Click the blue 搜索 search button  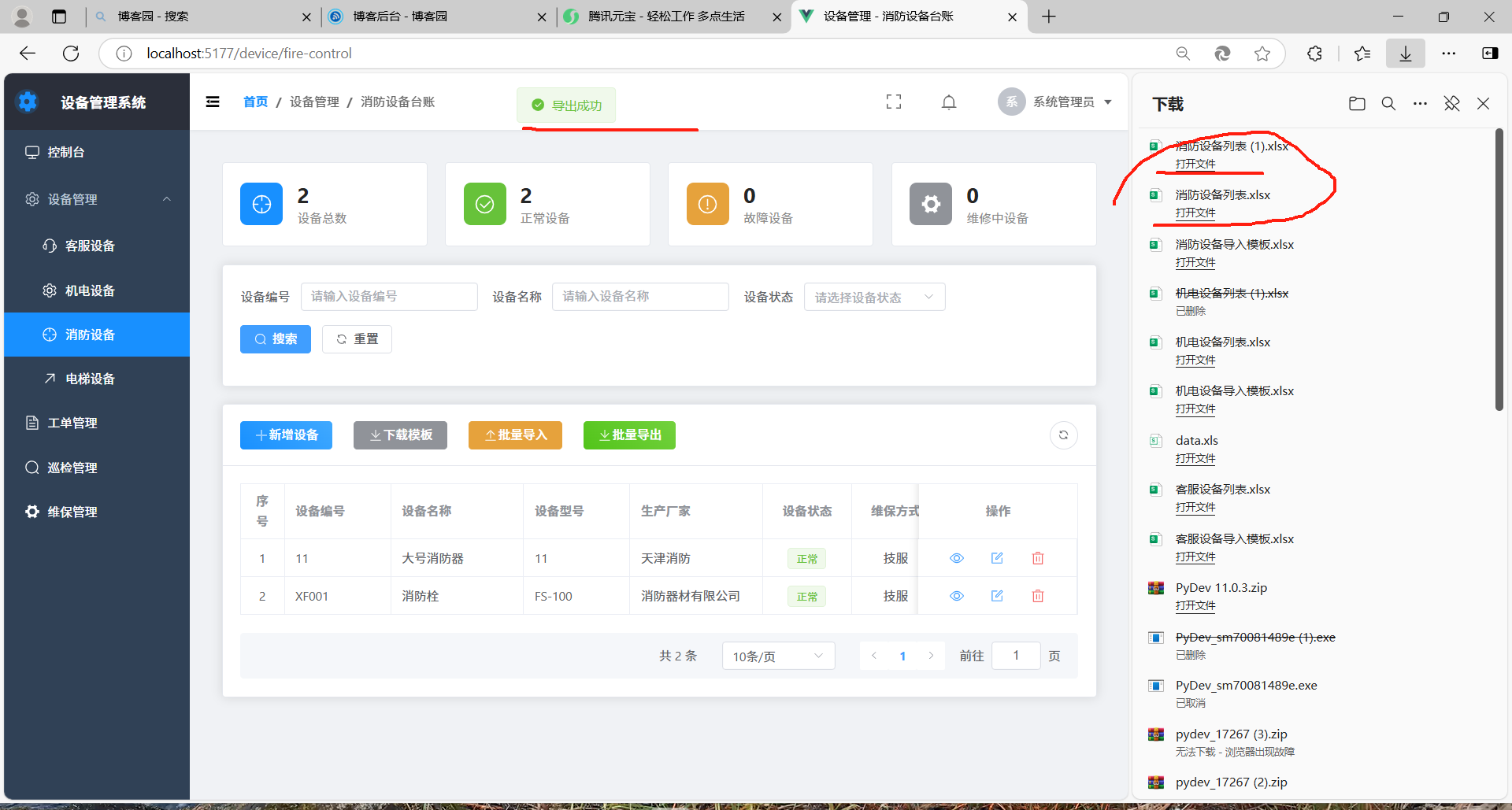pyautogui.click(x=276, y=339)
